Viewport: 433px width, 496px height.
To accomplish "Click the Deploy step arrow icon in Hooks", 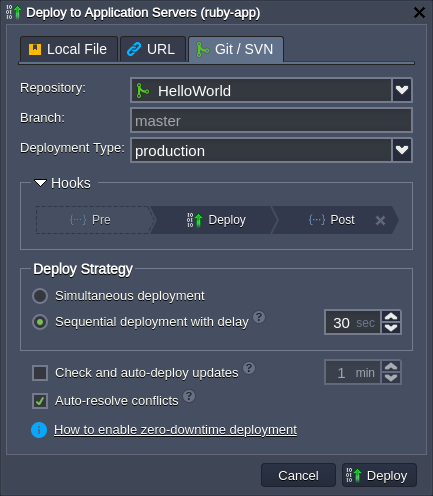I will pos(195,220).
